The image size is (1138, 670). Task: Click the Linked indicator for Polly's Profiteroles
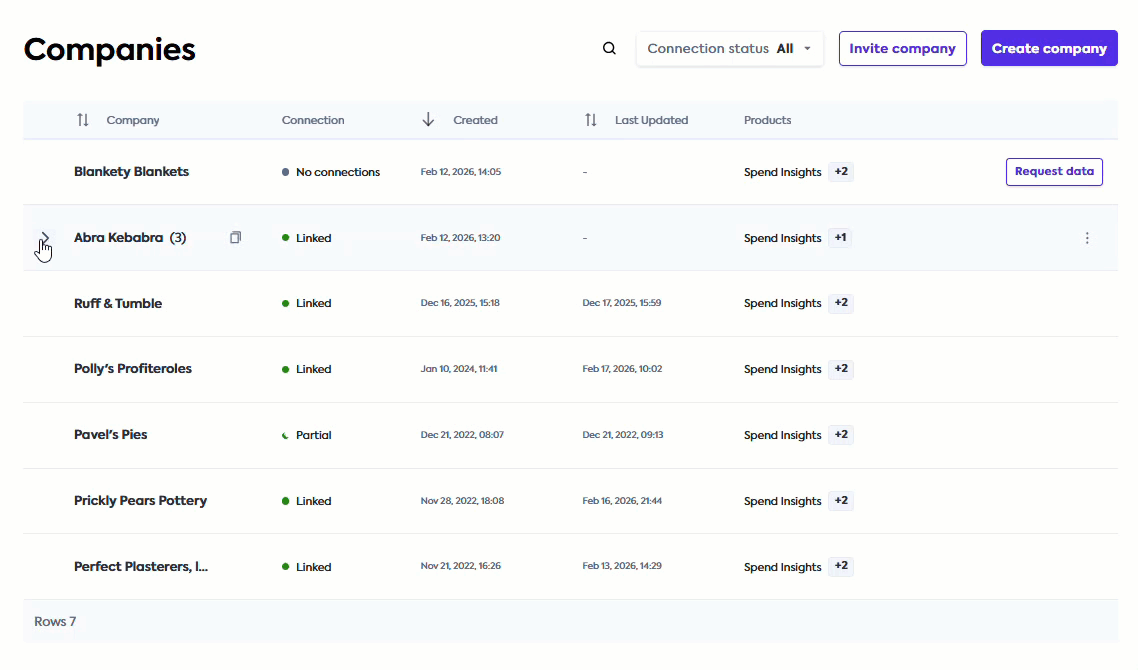point(287,368)
